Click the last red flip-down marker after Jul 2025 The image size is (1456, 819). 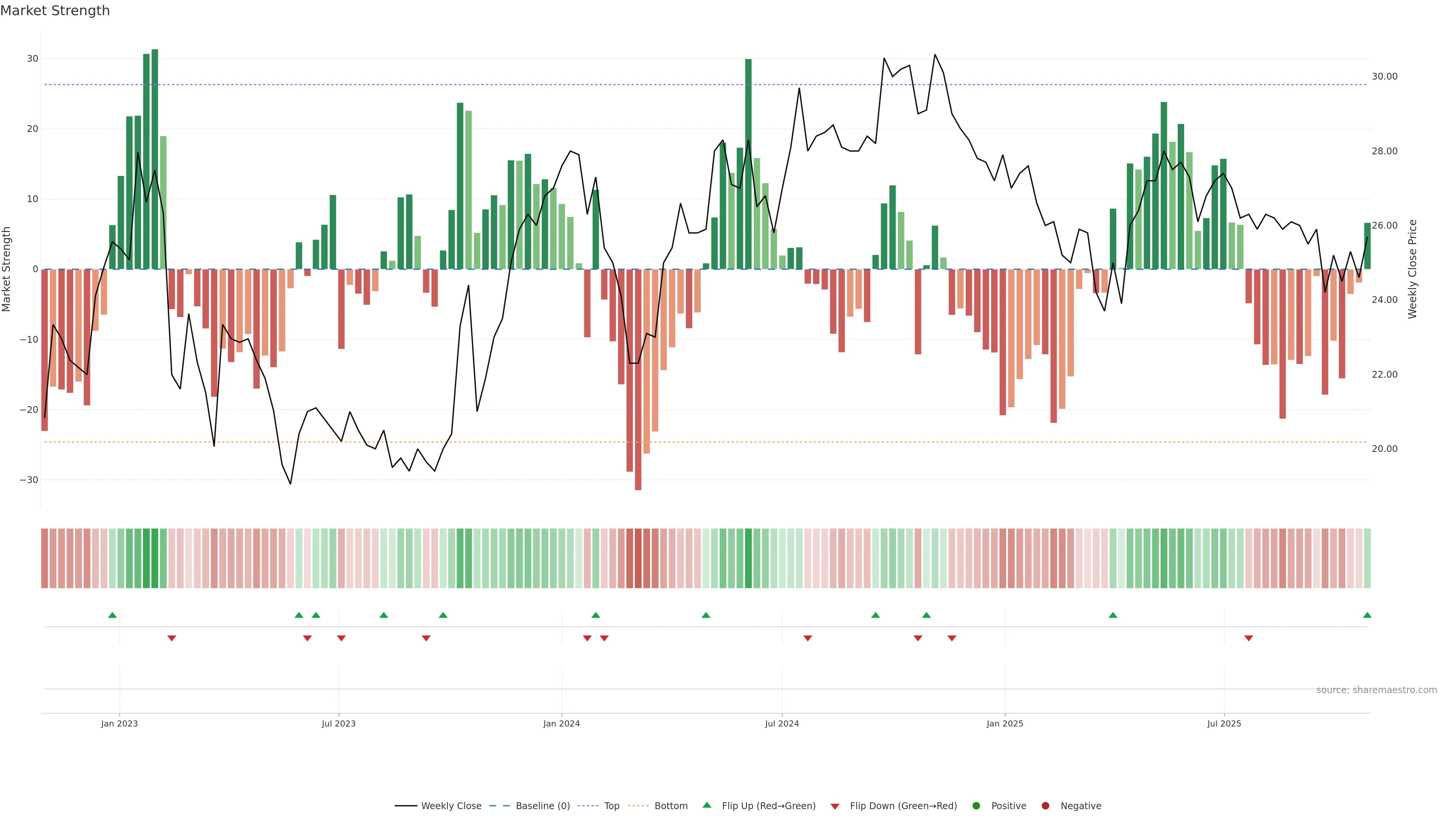tap(1249, 638)
